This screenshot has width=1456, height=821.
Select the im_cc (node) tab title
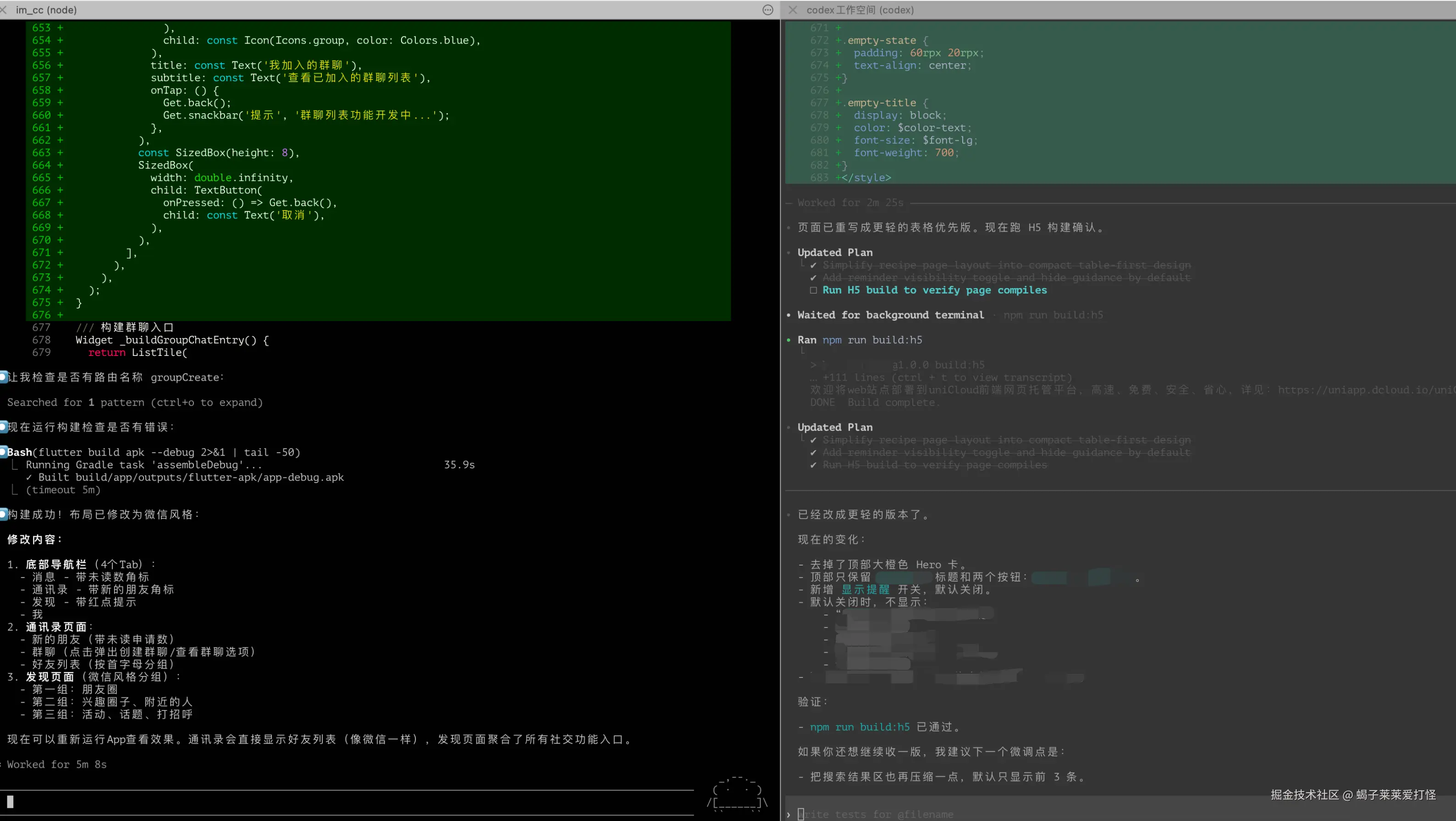click(46, 10)
